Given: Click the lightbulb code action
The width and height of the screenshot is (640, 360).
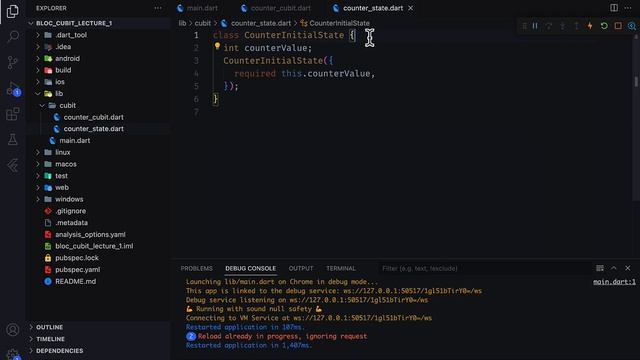Looking at the screenshot, I should point(217,47).
